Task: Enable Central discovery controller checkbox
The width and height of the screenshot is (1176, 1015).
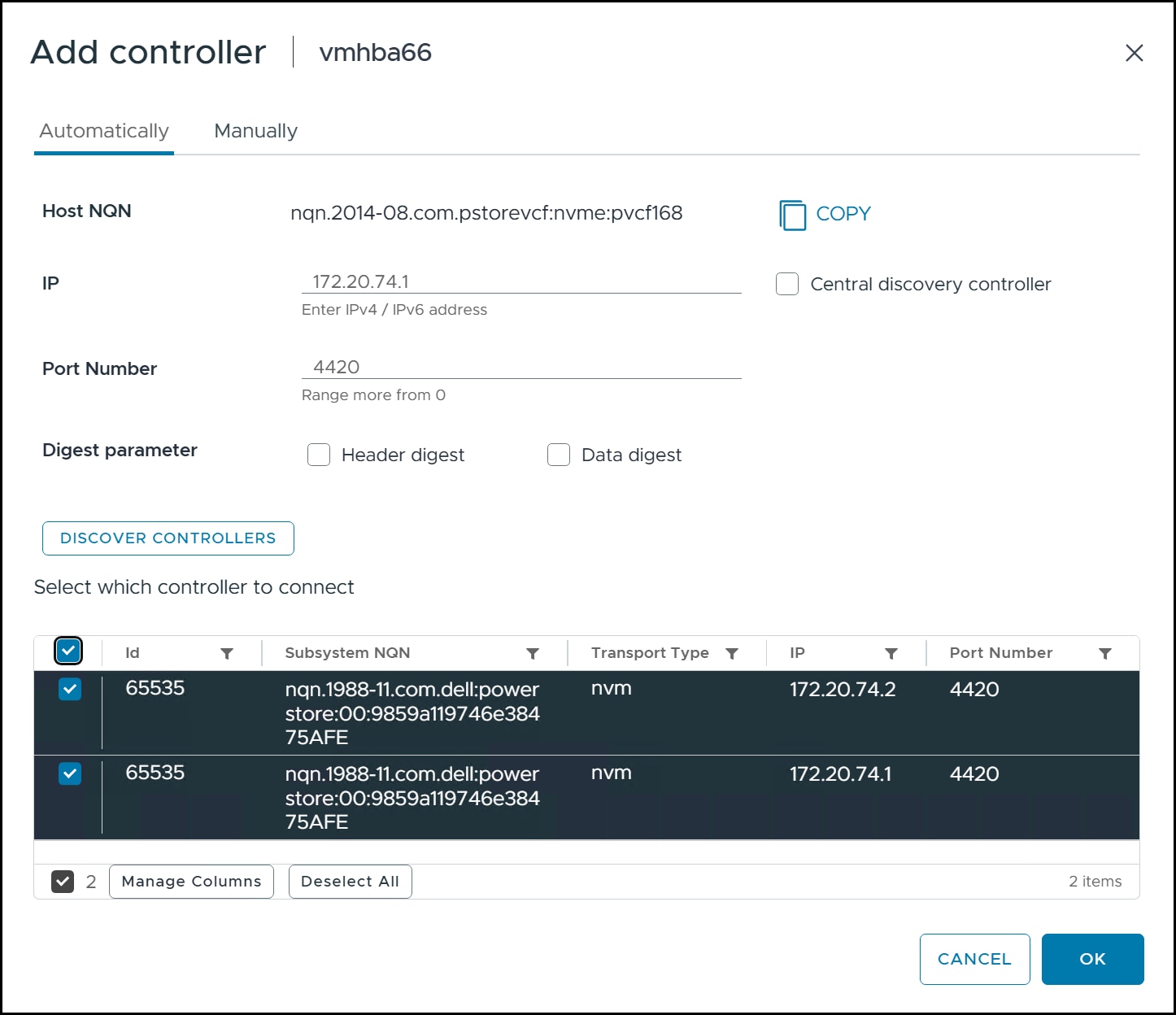Action: click(787, 284)
